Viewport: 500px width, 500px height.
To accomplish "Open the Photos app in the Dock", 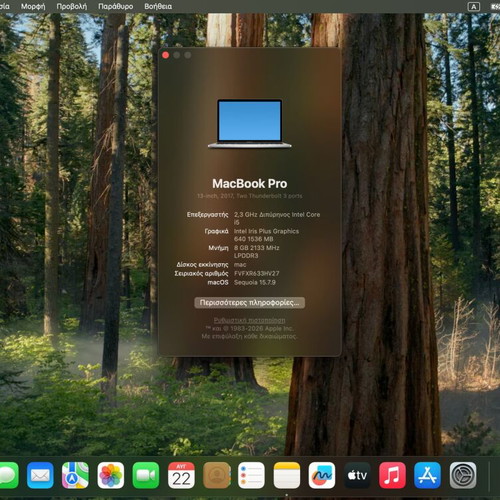I will pyautogui.click(x=111, y=475).
